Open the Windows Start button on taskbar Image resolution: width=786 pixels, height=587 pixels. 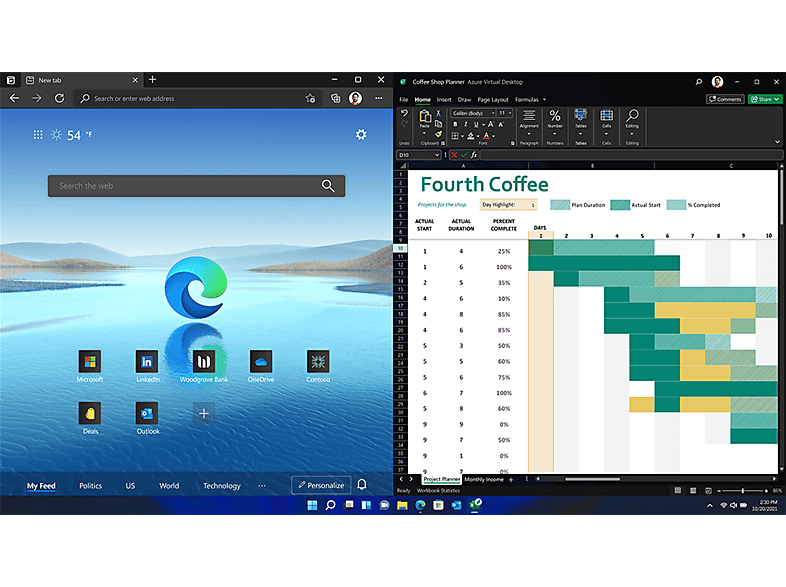coord(312,505)
